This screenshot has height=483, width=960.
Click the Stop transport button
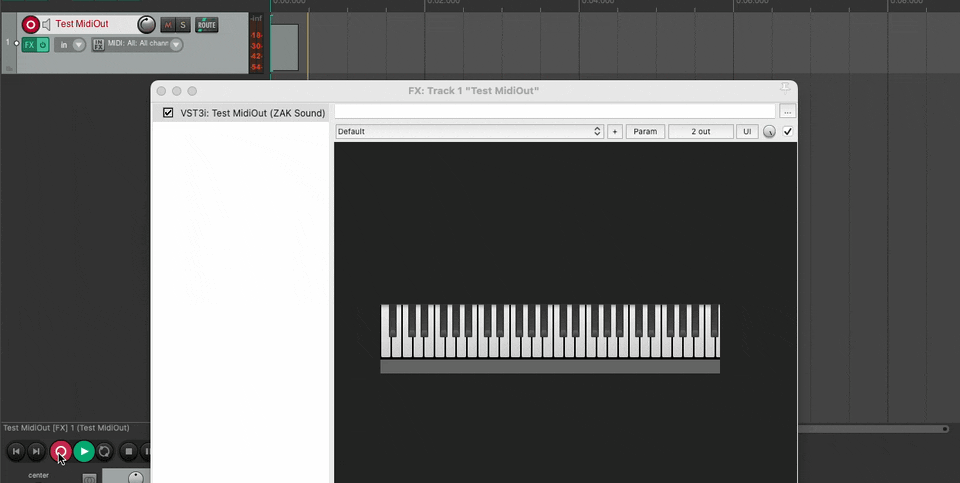point(129,452)
